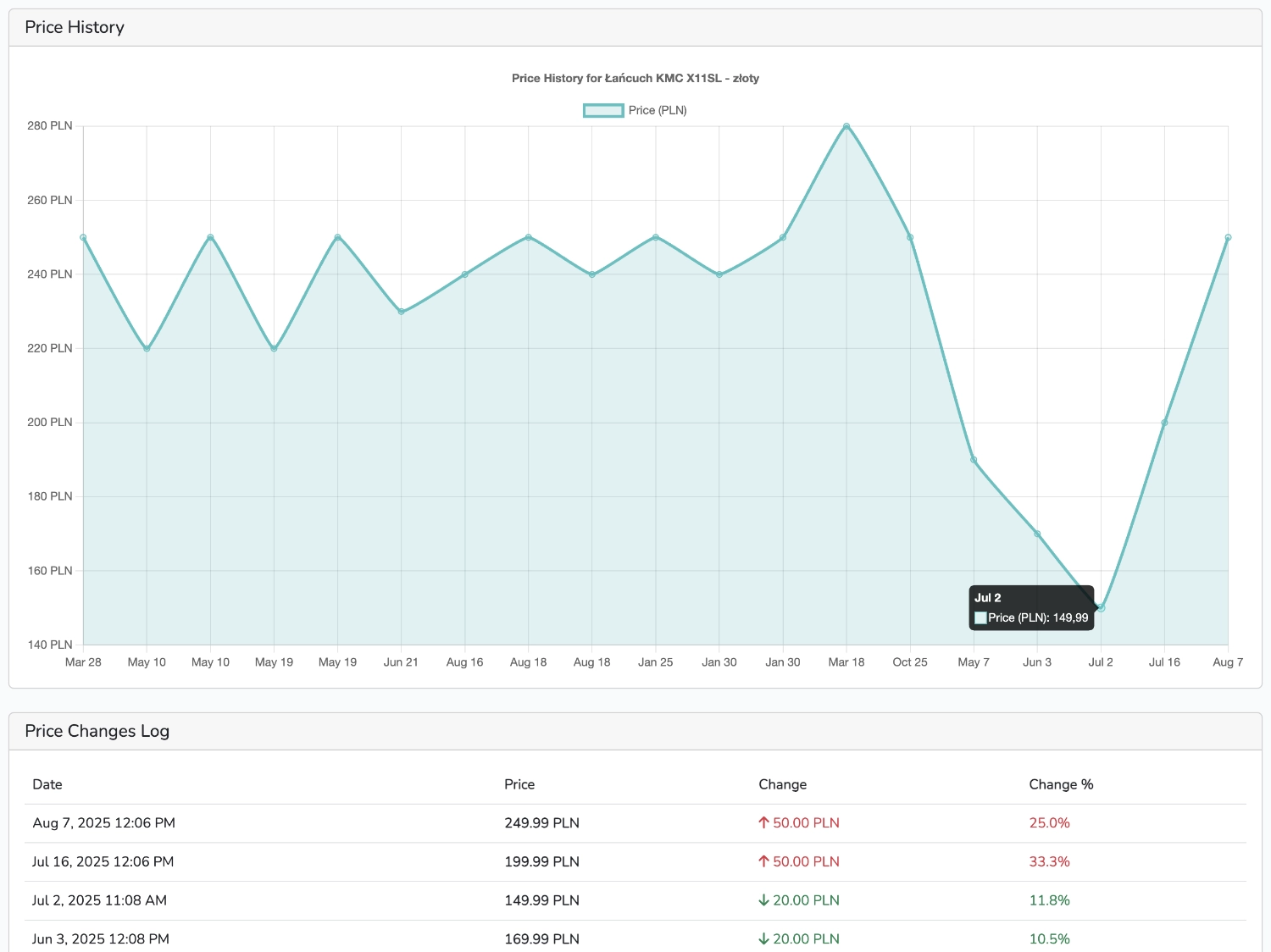
Task: Click the 140 PLN y-axis label
Action: 50,645
